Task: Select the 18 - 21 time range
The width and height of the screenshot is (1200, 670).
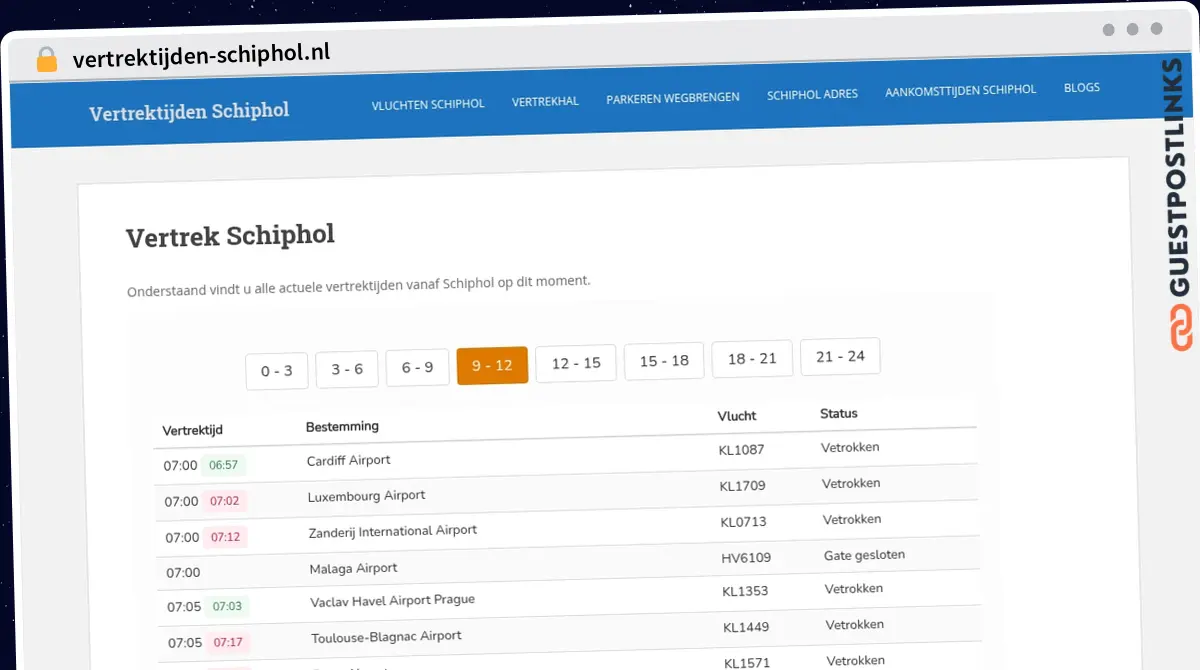Action: (752, 358)
